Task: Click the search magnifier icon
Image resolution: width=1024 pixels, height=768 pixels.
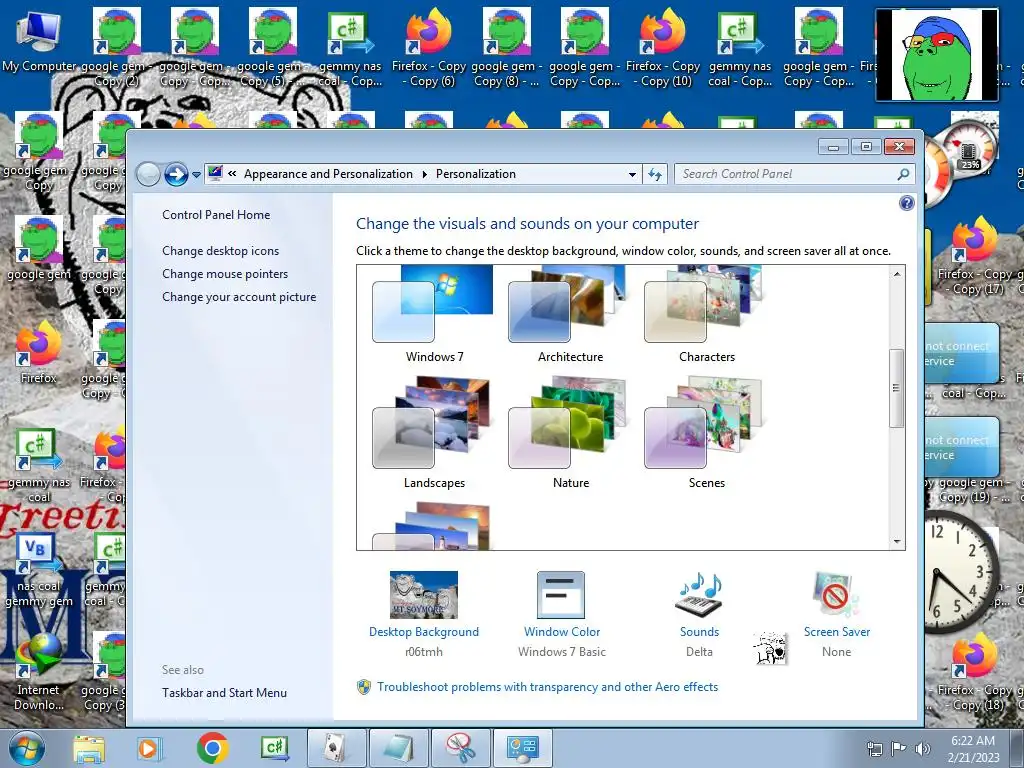Action: coord(903,174)
